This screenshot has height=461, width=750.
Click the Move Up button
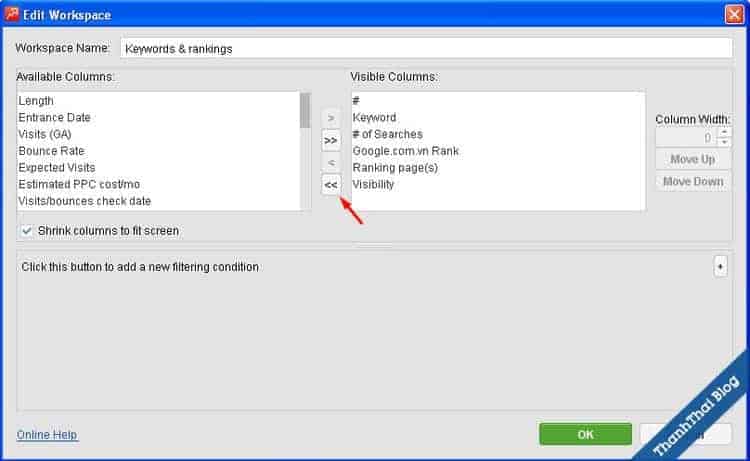coord(692,160)
